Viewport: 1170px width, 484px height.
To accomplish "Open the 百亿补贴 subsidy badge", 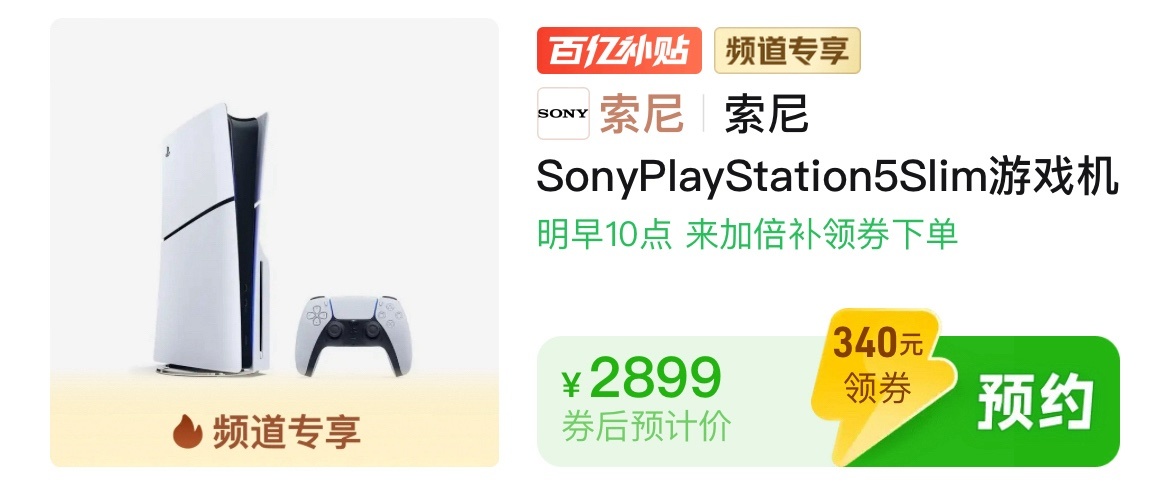I will 619,51.
